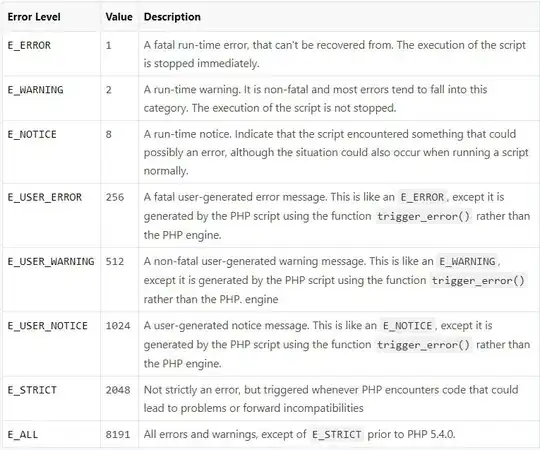Select the E_USER_WARNING constant cell
This screenshot has height=450, width=540.
coord(51,261)
